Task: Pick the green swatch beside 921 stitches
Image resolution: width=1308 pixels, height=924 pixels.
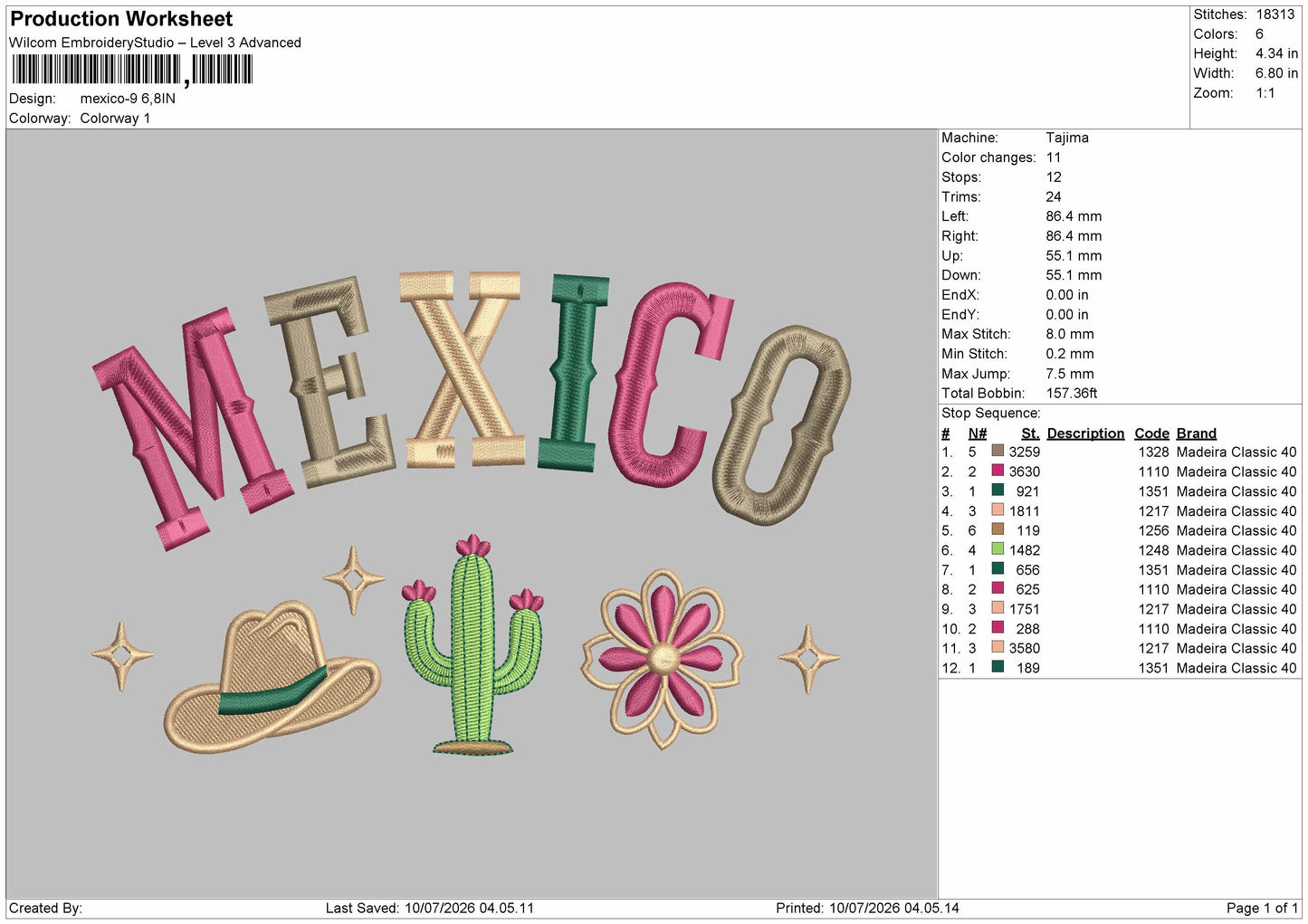Action: [x=998, y=491]
